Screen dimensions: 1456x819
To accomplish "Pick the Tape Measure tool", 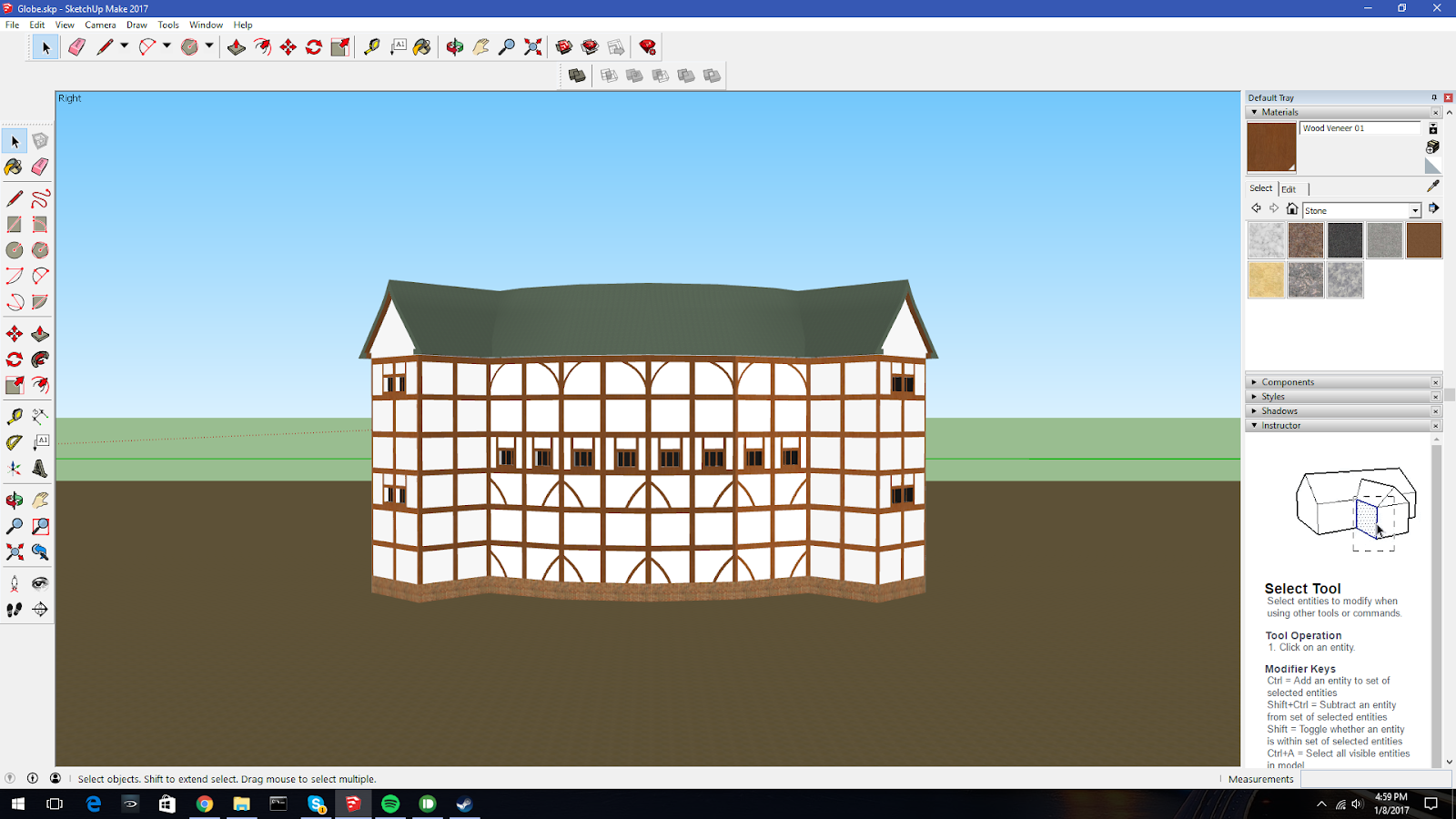I will point(15,417).
